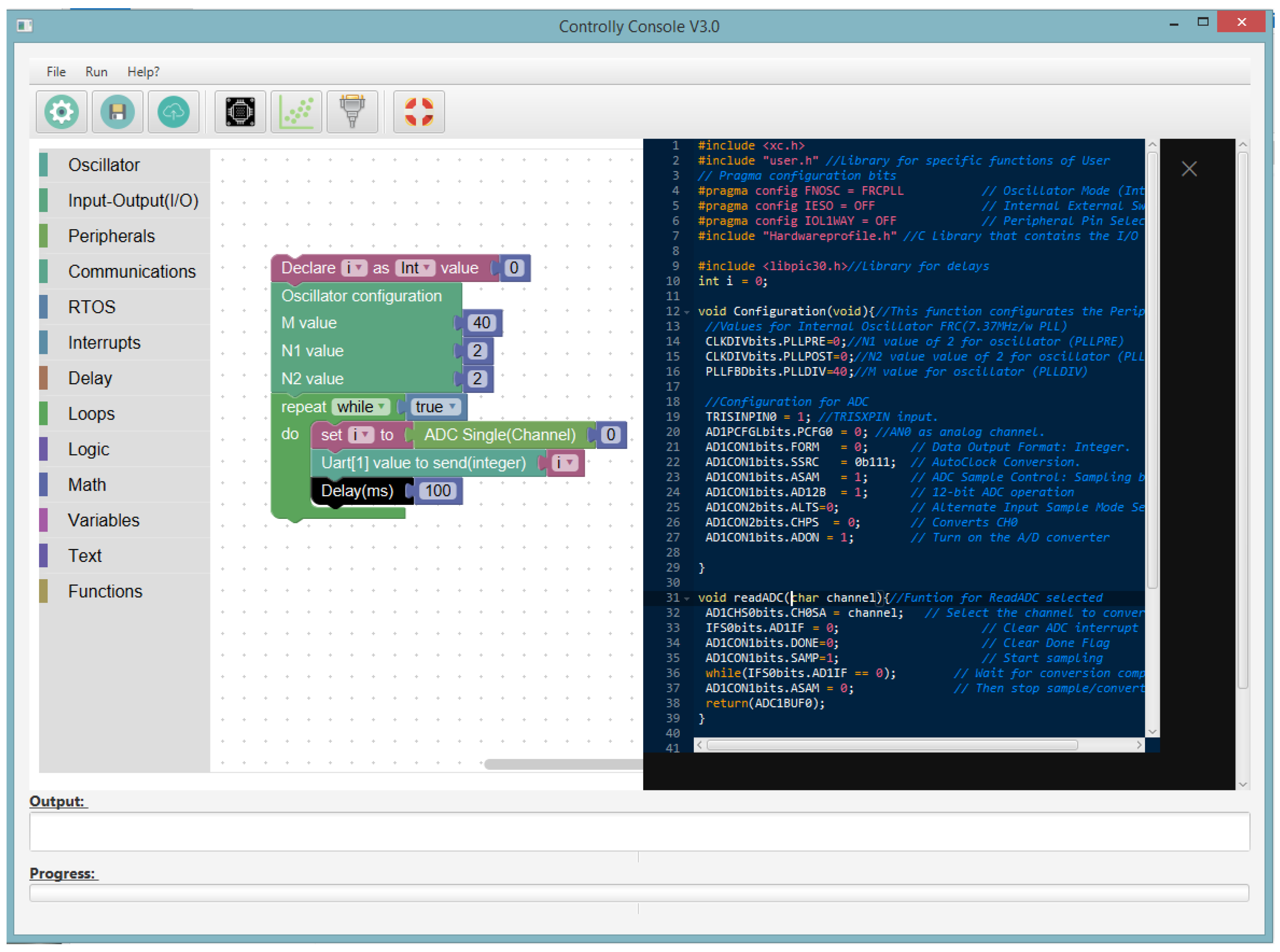Screen dimensions: 1280x952
Task: Click the M value 40 number field
Action: (x=481, y=323)
